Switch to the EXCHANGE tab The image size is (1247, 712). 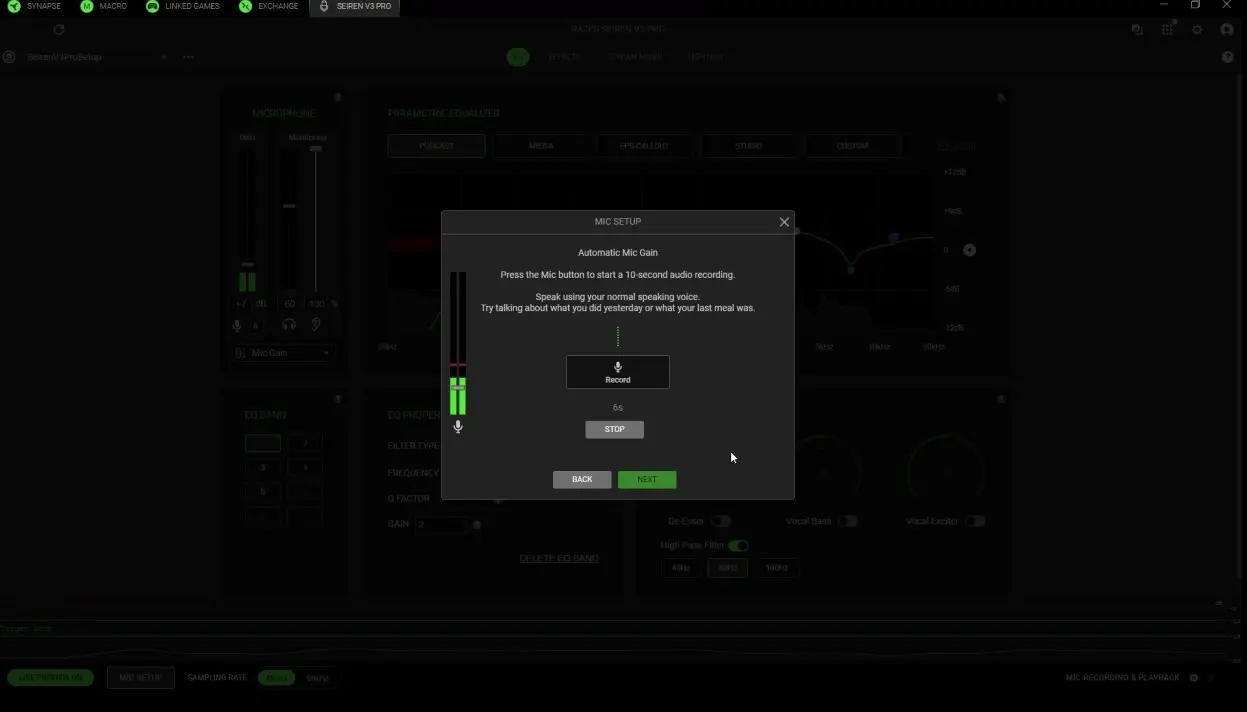(269, 6)
